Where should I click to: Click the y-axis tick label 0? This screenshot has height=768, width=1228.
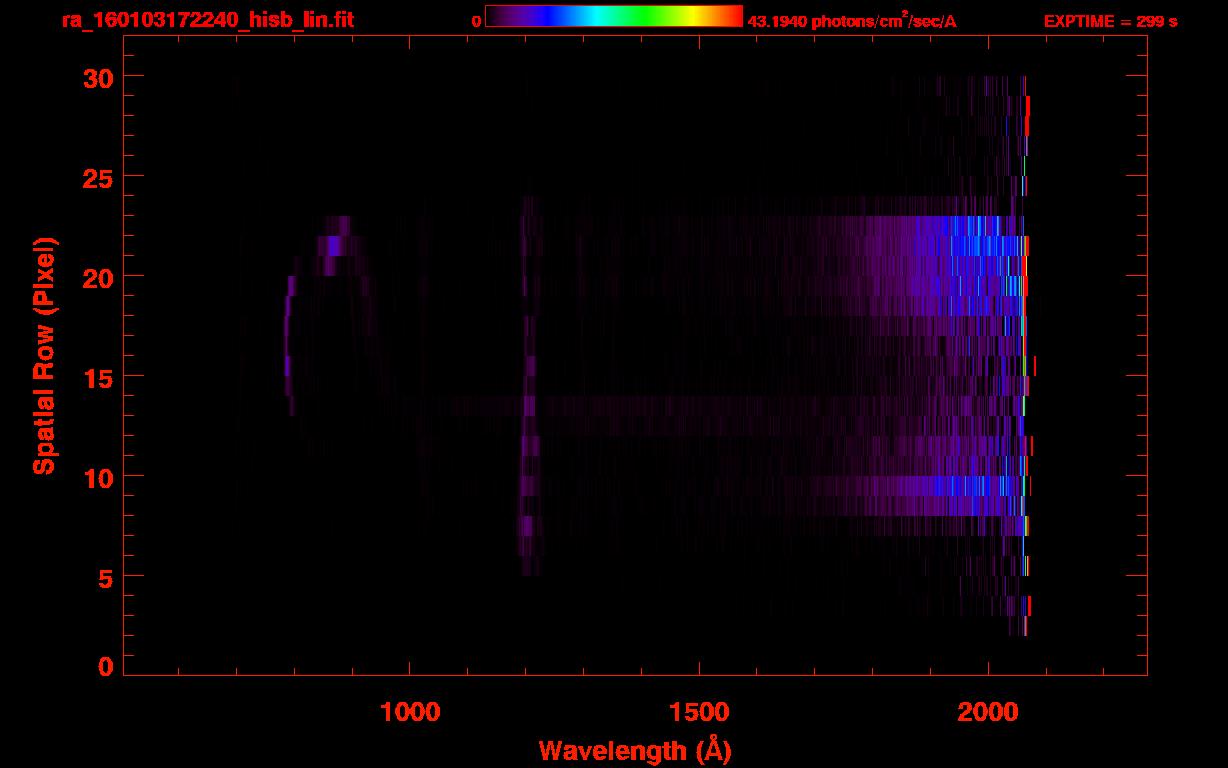click(x=106, y=666)
